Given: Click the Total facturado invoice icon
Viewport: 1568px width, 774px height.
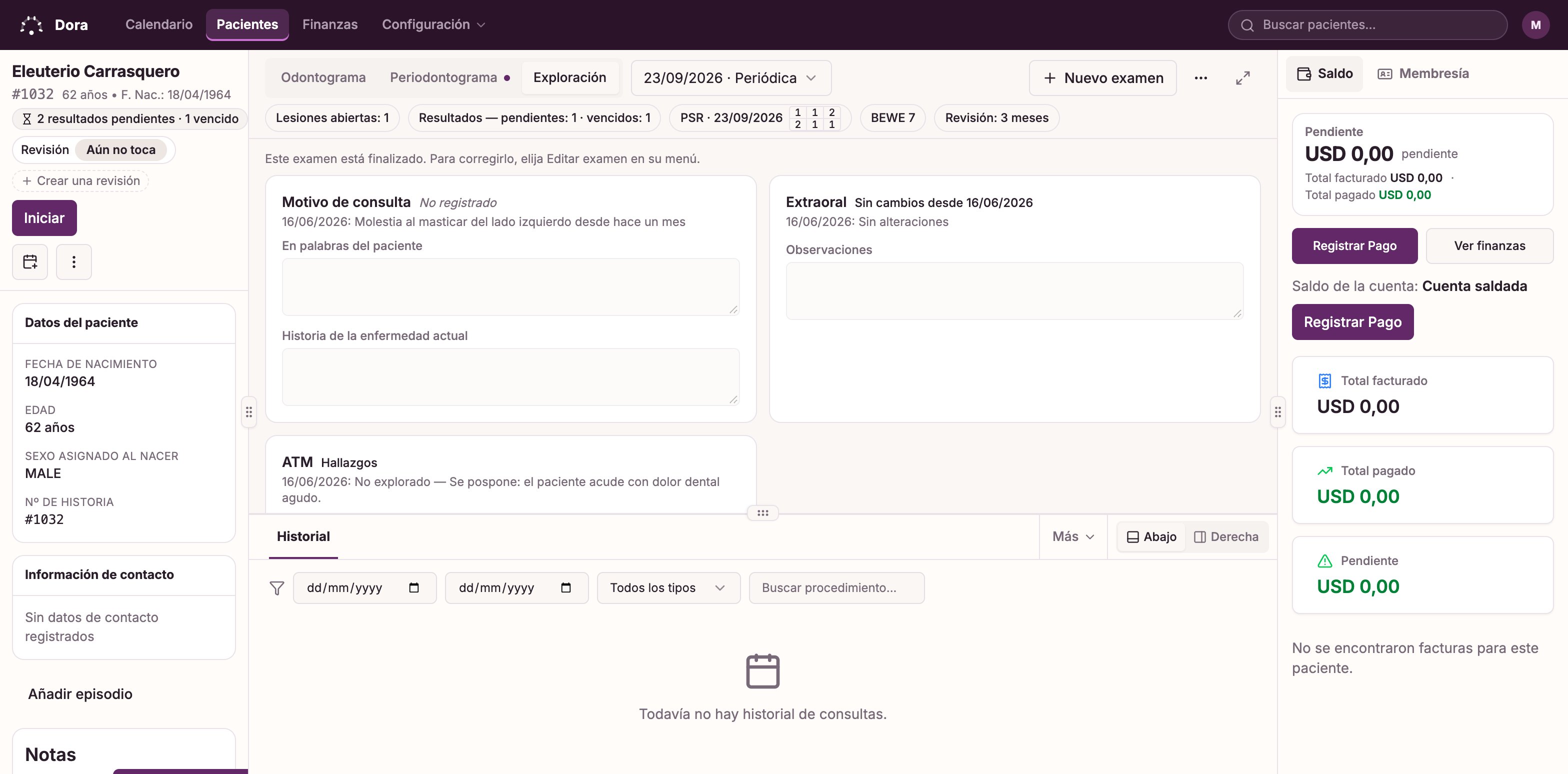Looking at the screenshot, I should 1324,381.
